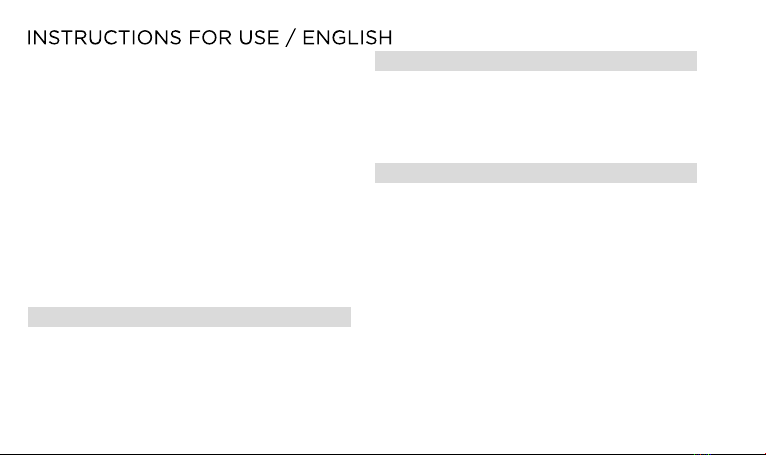The height and width of the screenshot is (455, 766).
Task: Click the right end of lower right gray bar
Action: [694, 173]
